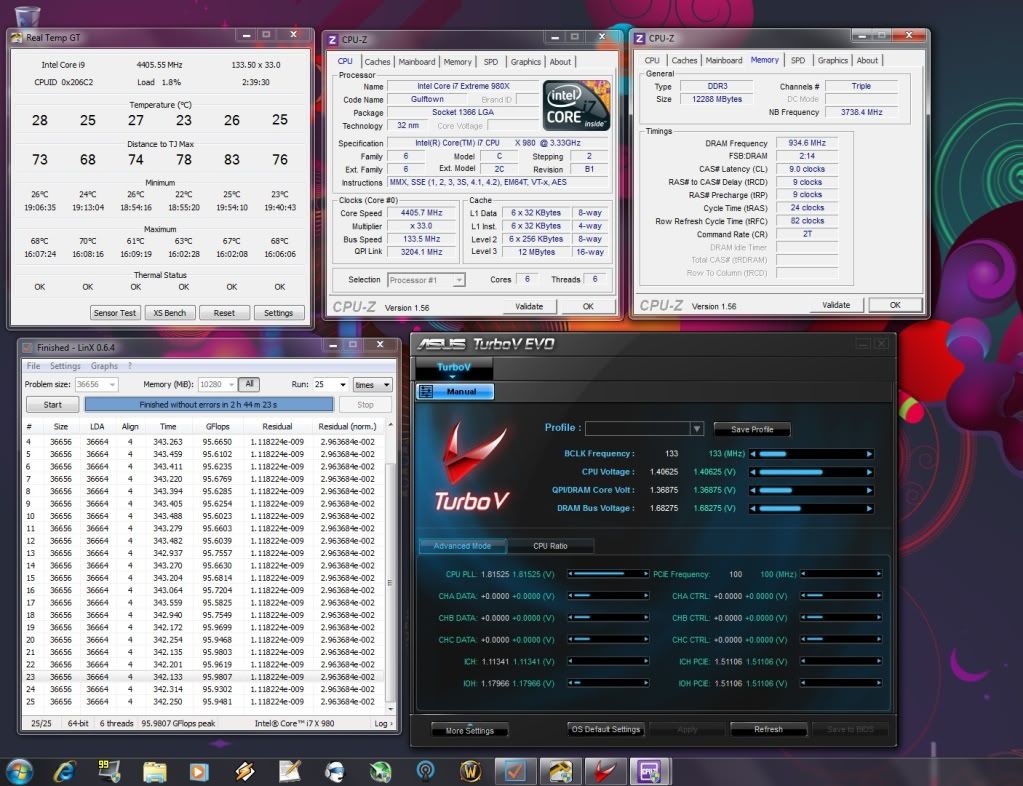This screenshot has height=786, width=1023.
Task: Open Settings in Real Temp GT
Action: (279, 313)
